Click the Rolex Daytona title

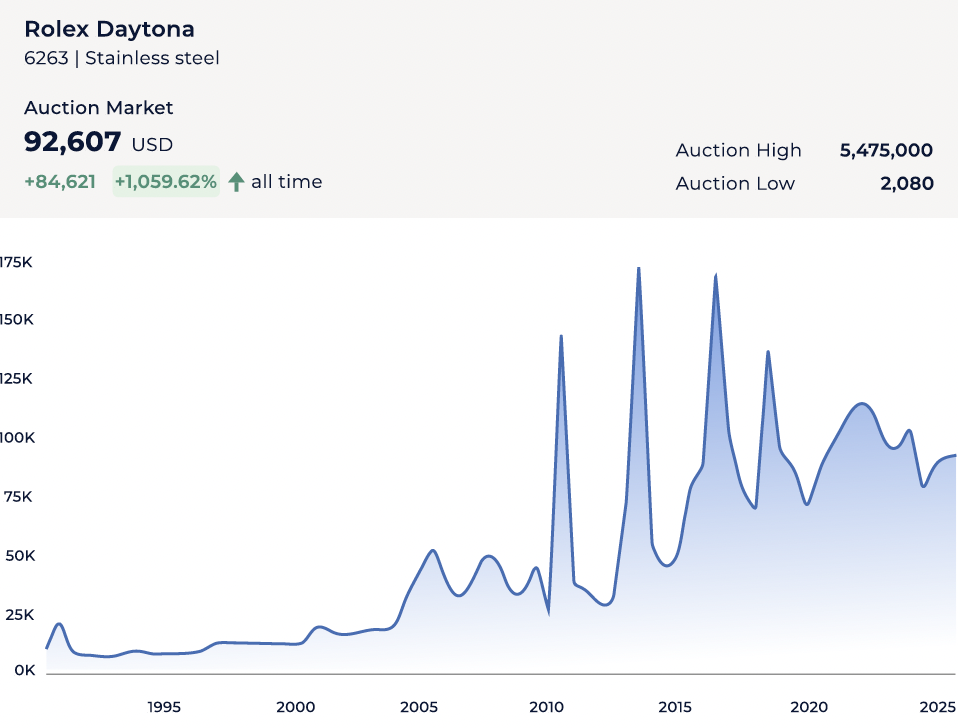pos(109,29)
